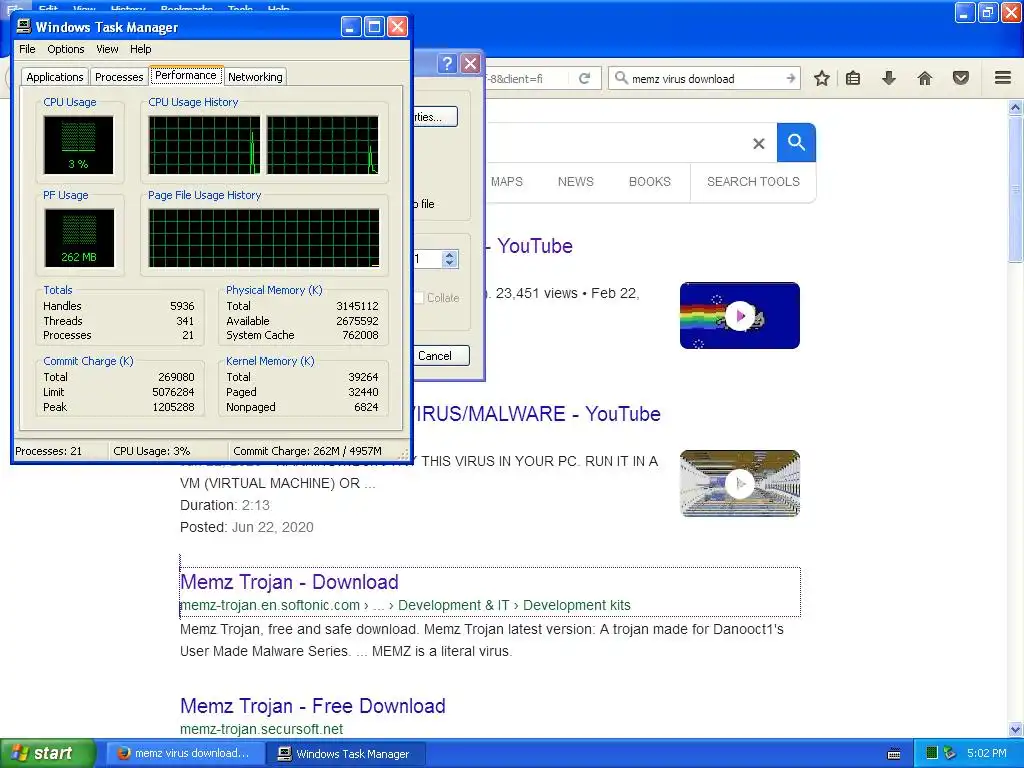
Task: Open the VIRUS/MALWARE - YouTube result
Action: (537, 414)
